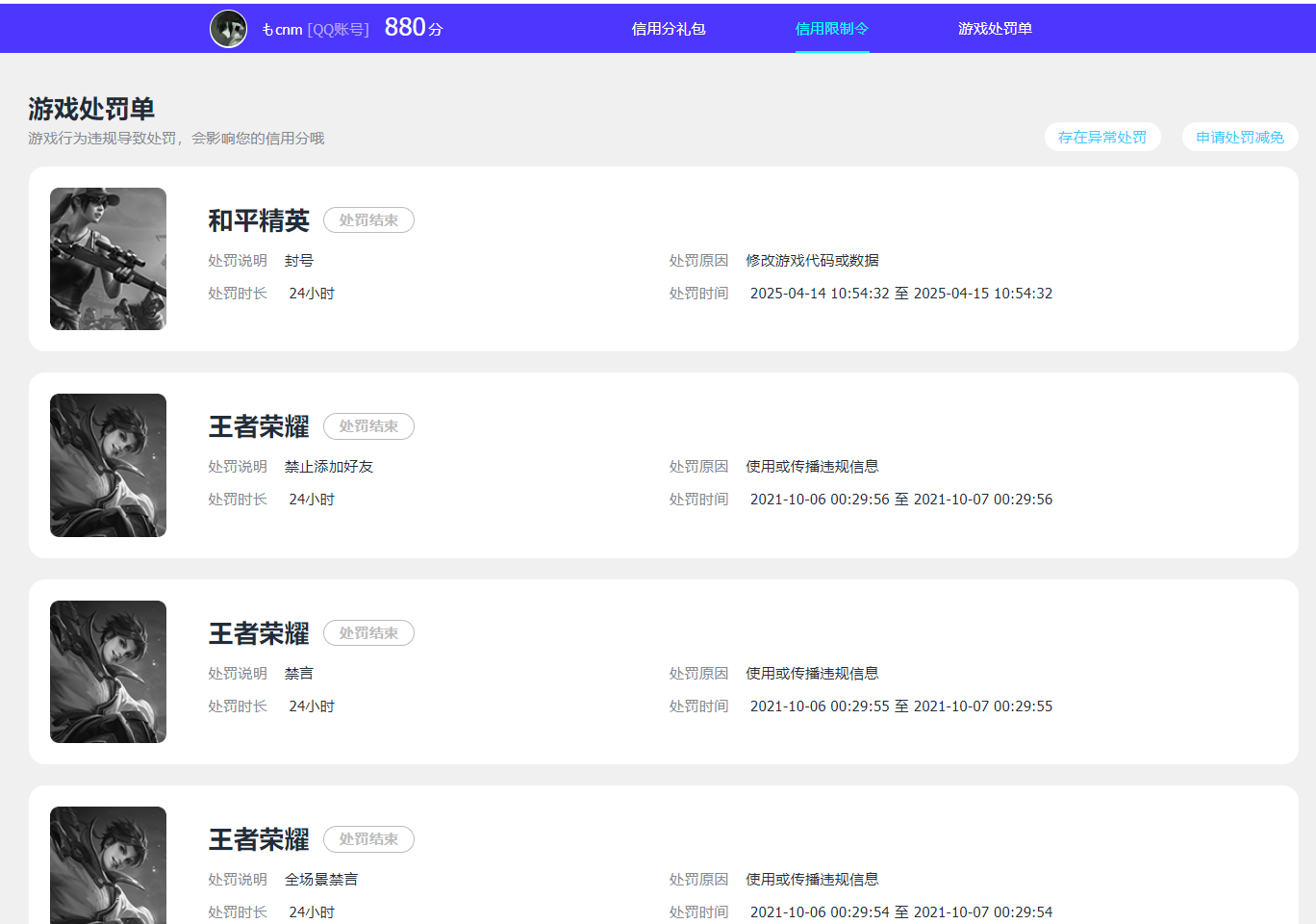
Task: Click the 和平精英 game title
Action: point(259,220)
